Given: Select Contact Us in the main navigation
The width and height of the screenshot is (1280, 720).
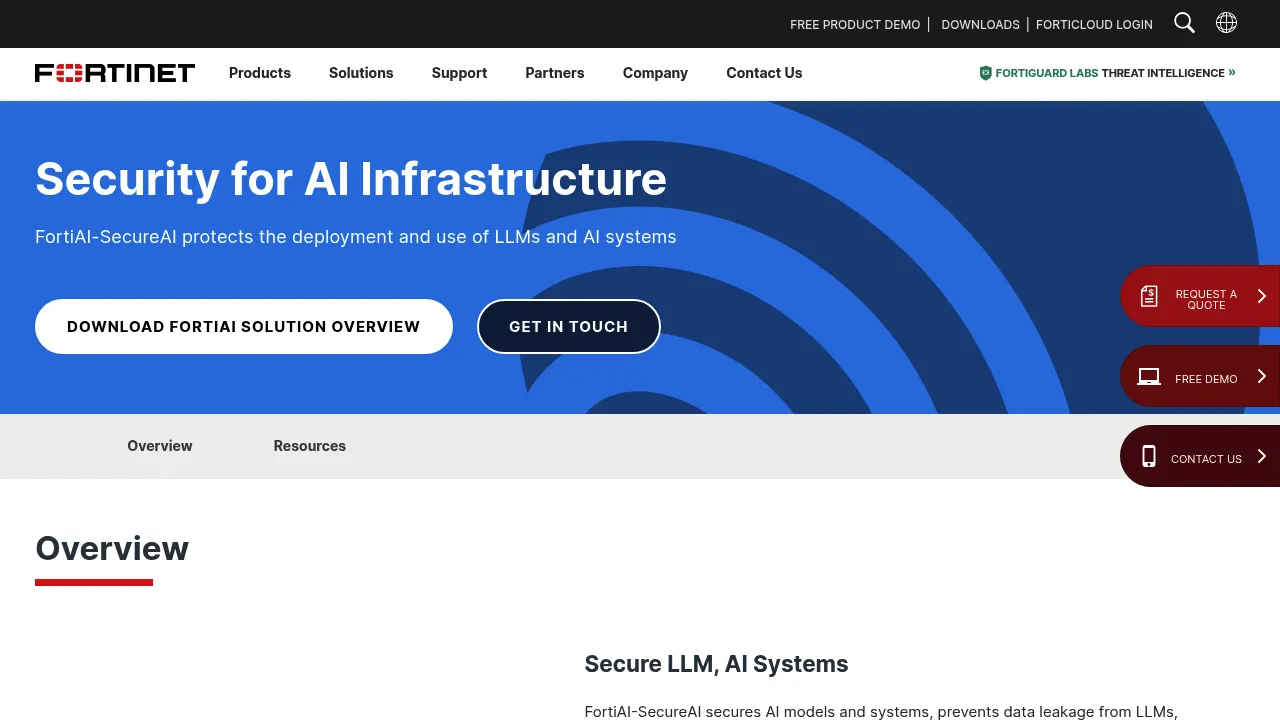Looking at the screenshot, I should coord(764,73).
